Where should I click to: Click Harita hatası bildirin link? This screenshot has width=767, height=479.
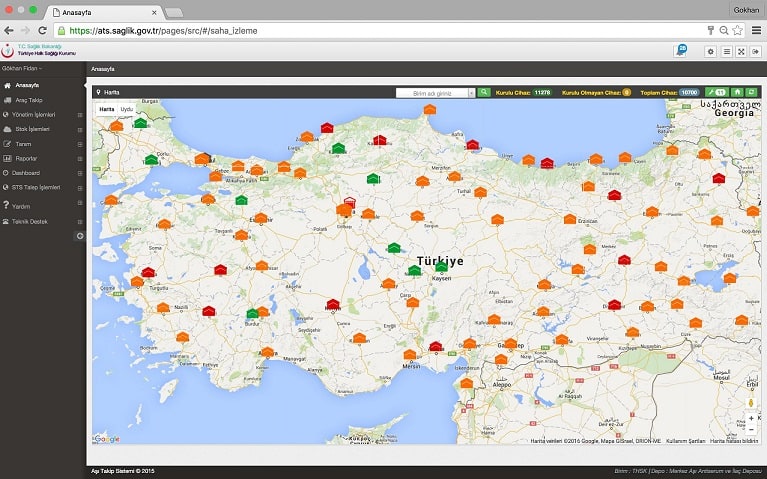pyautogui.click(x=734, y=440)
